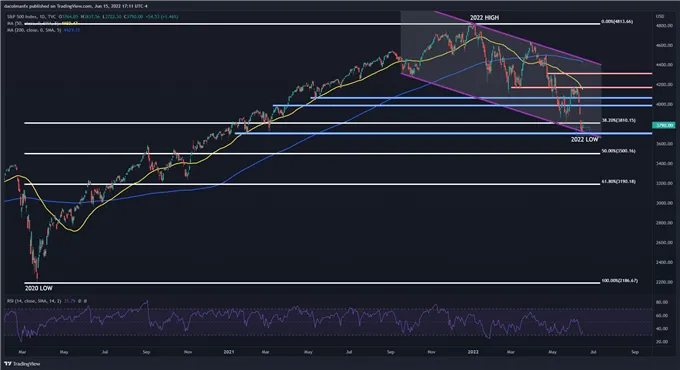The image size is (680, 370).
Task: Click the 2022 LOW text label
Action: coord(584,139)
